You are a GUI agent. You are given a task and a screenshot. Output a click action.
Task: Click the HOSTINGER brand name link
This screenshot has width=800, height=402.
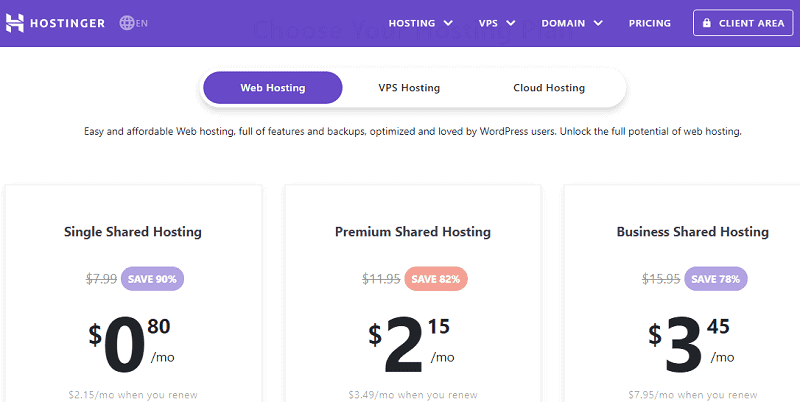[x=67, y=23]
